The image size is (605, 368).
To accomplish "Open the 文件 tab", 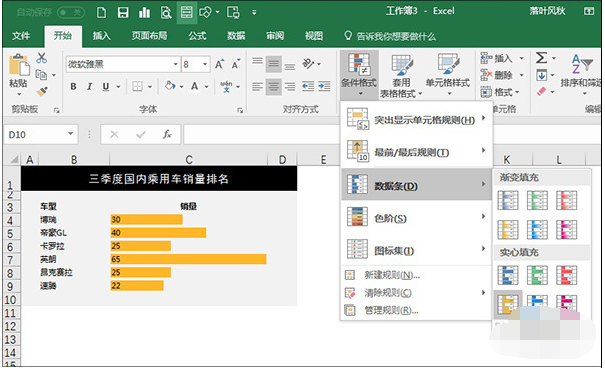I will [x=21, y=36].
